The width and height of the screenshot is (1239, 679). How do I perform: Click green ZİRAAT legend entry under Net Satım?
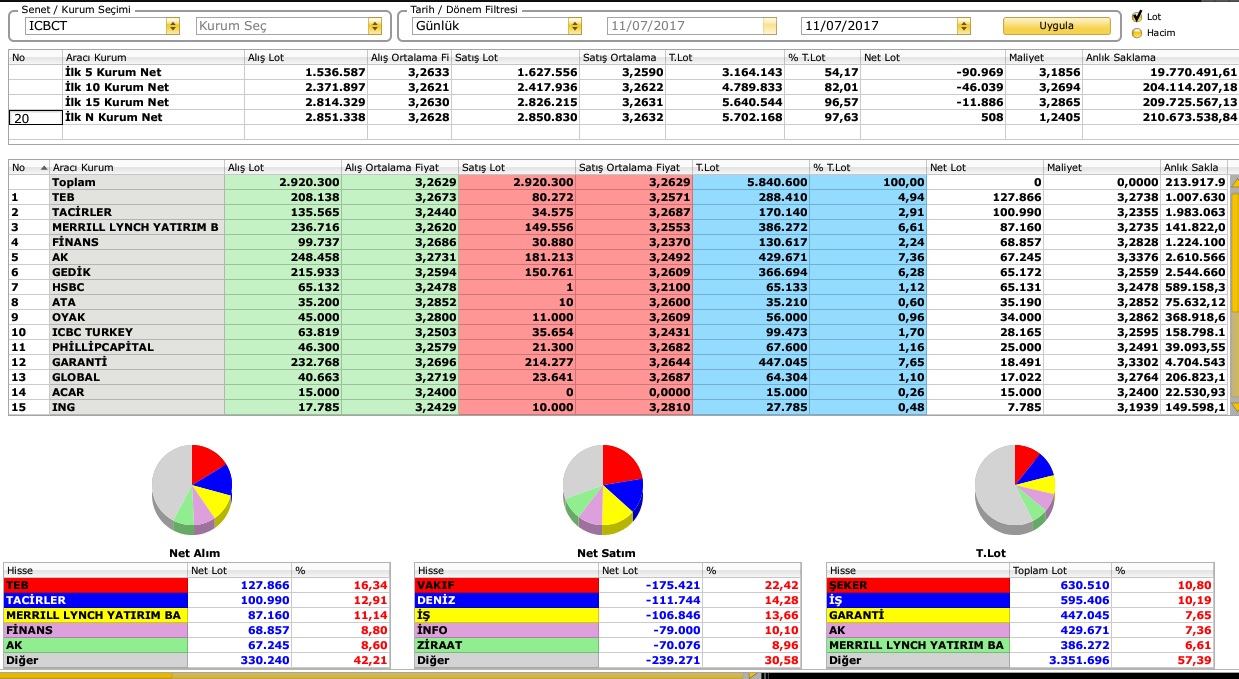click(506, 646)
